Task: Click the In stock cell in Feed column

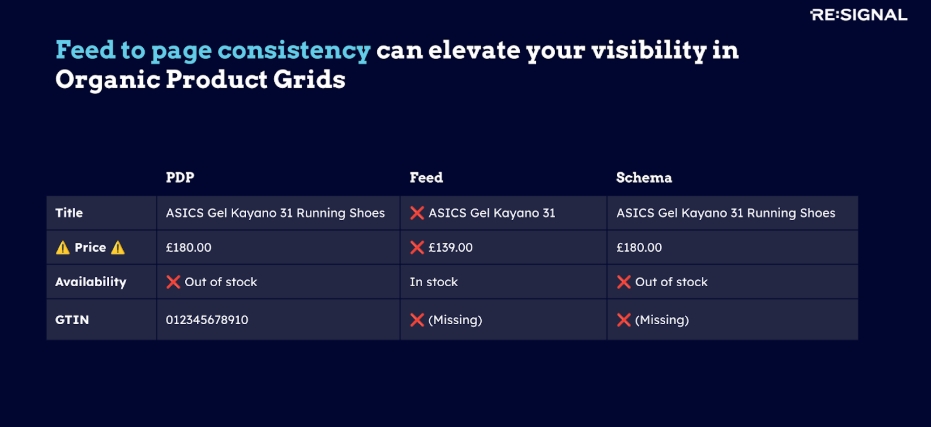Action: click(434, 282)
